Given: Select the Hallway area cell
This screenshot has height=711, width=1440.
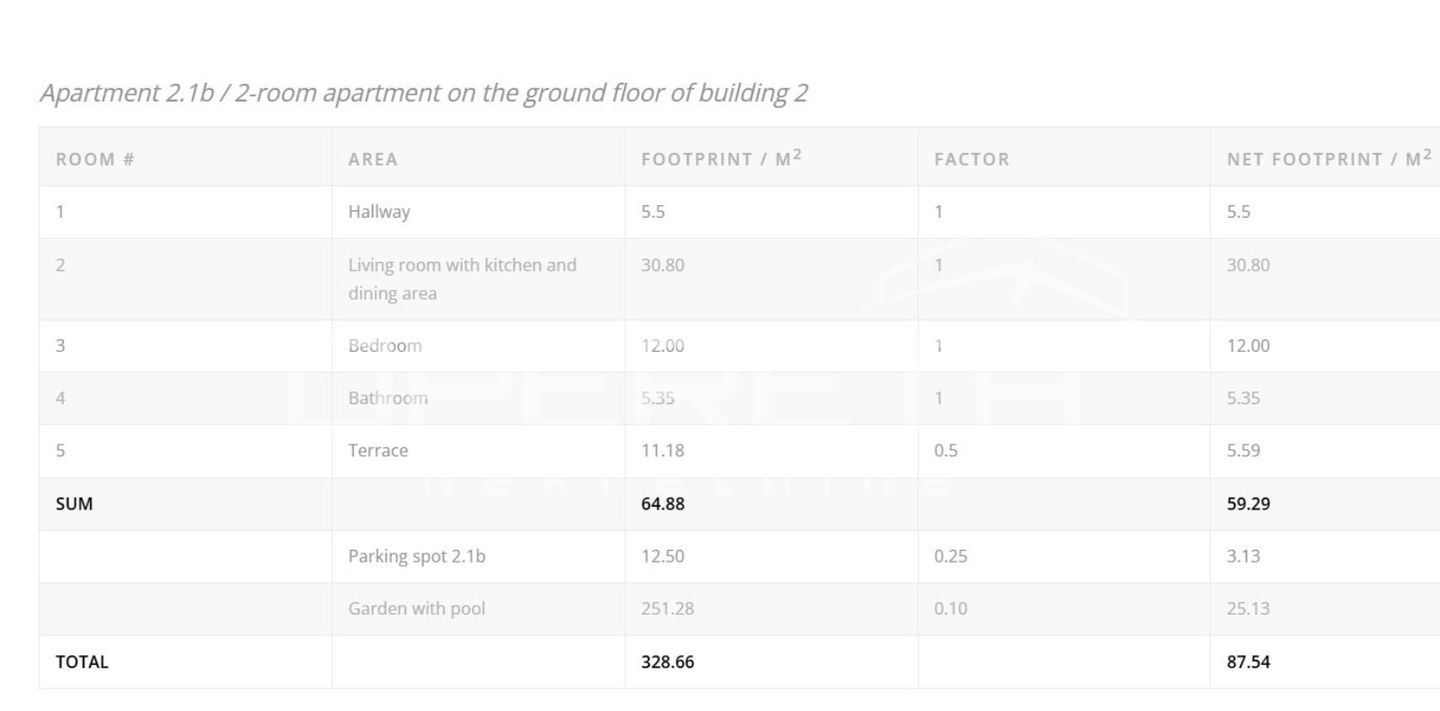Looking at the screenshot, I should pyautogui.click(x=379, y=212).
